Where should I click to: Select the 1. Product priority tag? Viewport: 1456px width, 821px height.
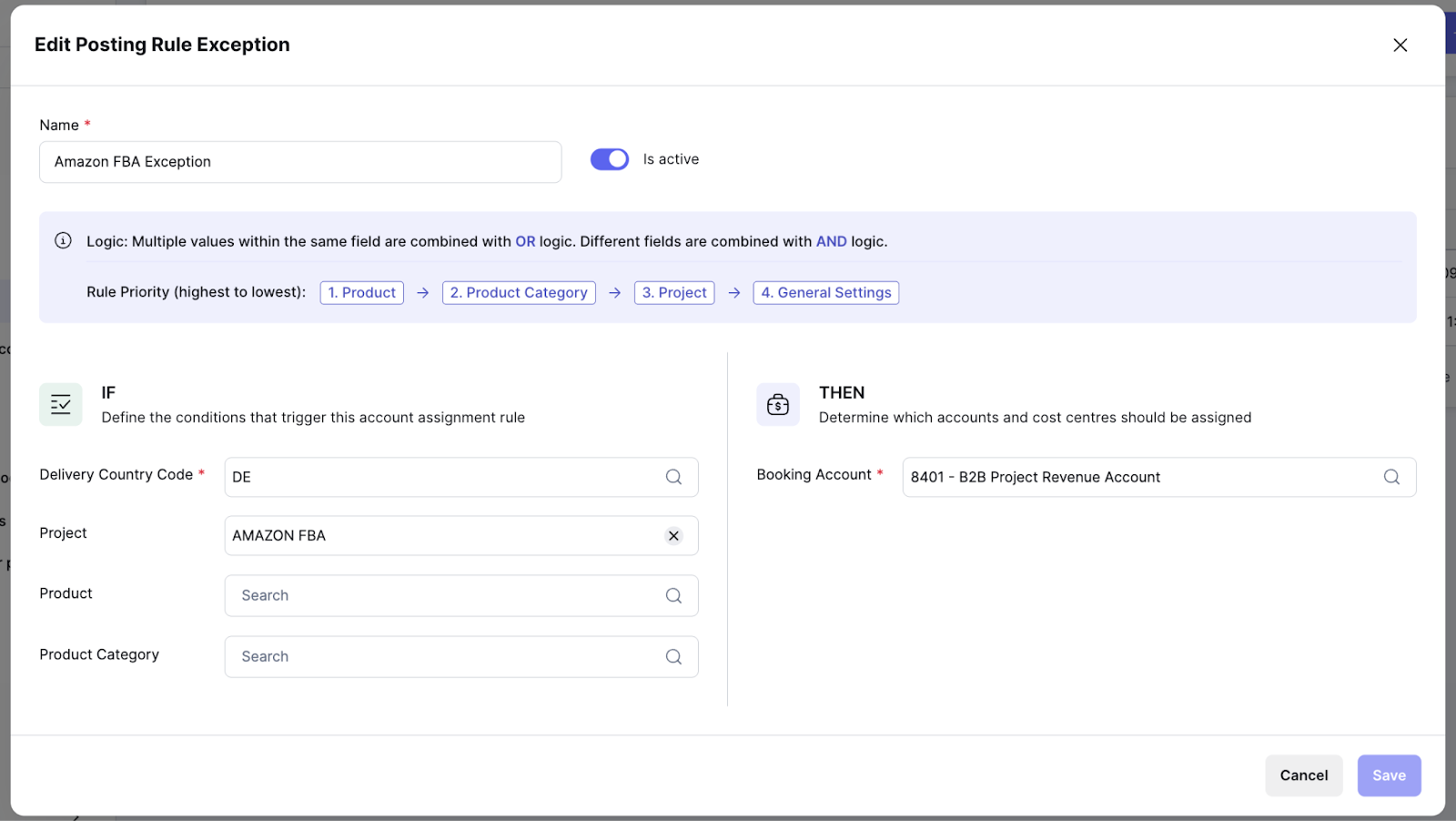point(361,293)
